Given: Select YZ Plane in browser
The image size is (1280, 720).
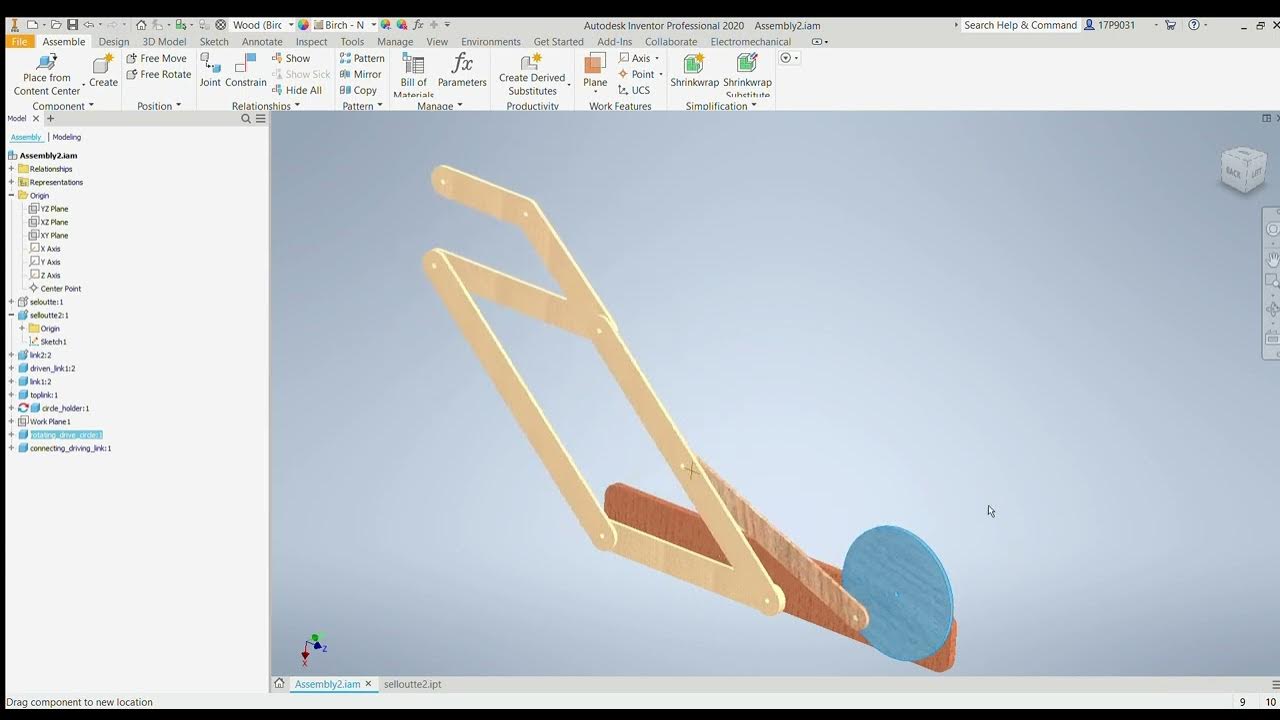Looking at the screenshot, I should [x=48, y=209].
